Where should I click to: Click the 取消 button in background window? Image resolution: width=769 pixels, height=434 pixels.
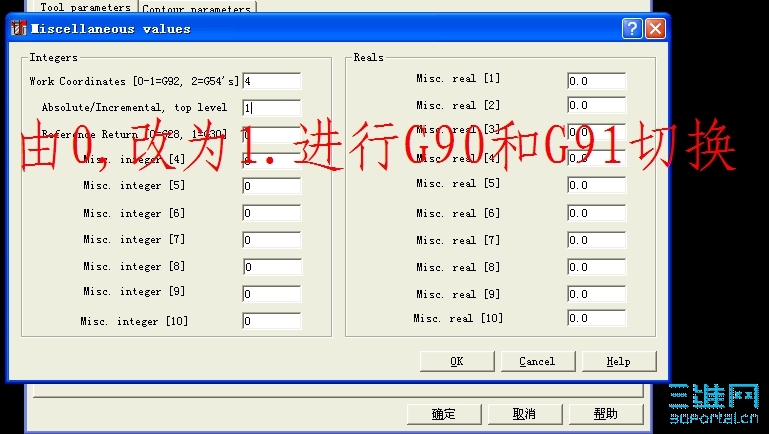point(524,414)
